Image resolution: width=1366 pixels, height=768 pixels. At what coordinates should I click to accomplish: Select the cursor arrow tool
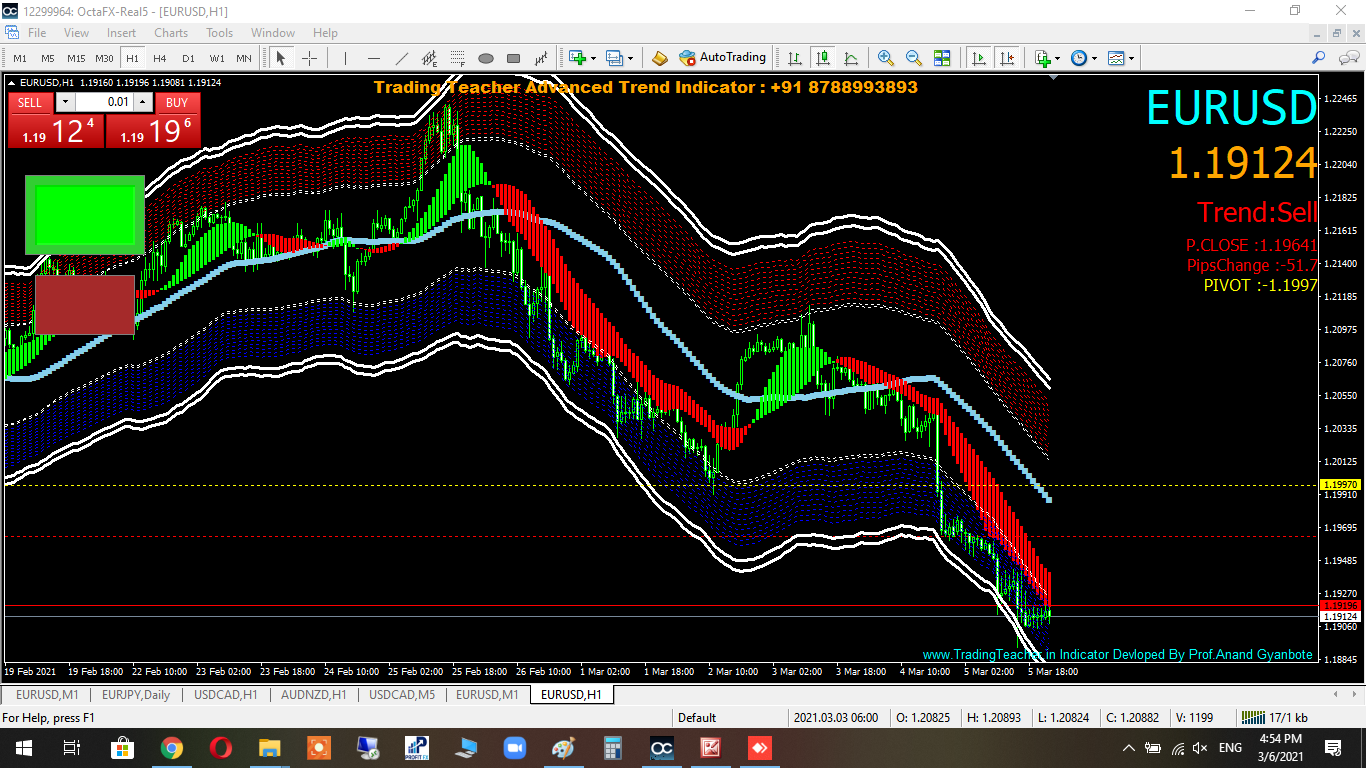coord(281,58)
